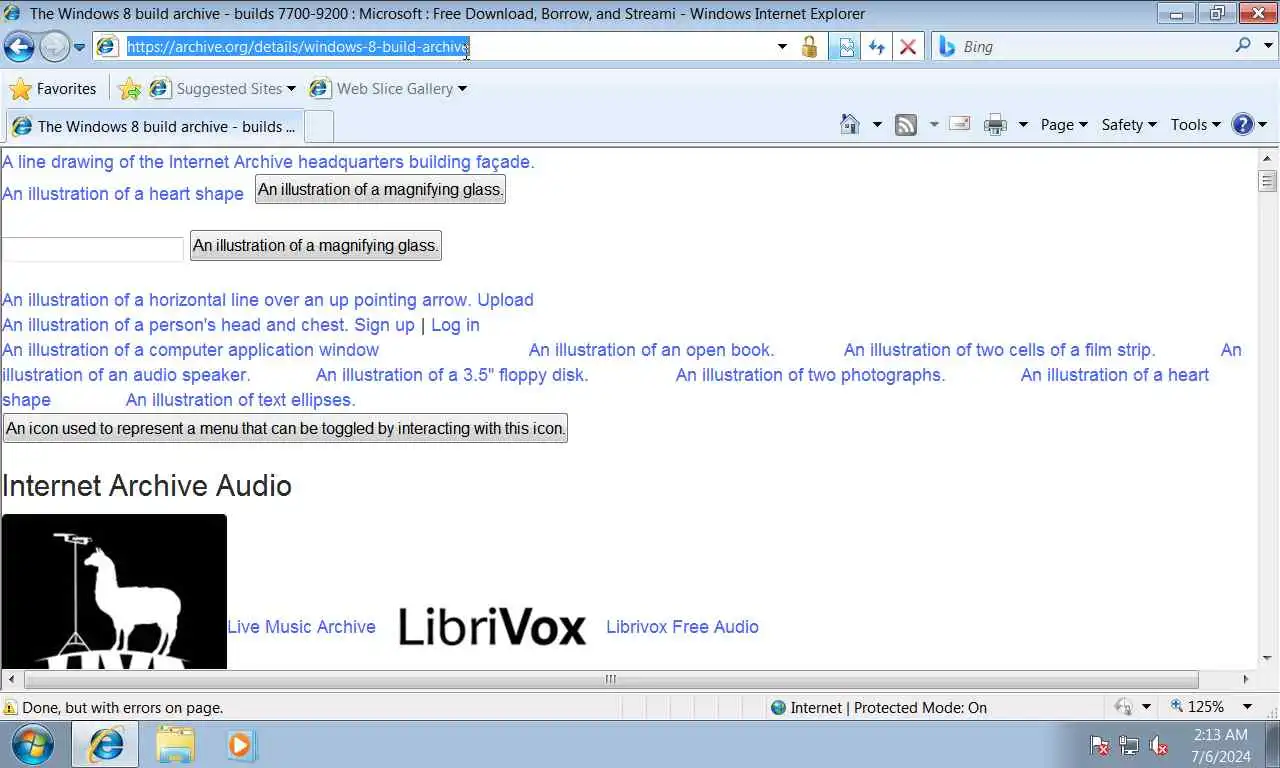
Task: Click the Help question mark icon
Action: 1243,125
